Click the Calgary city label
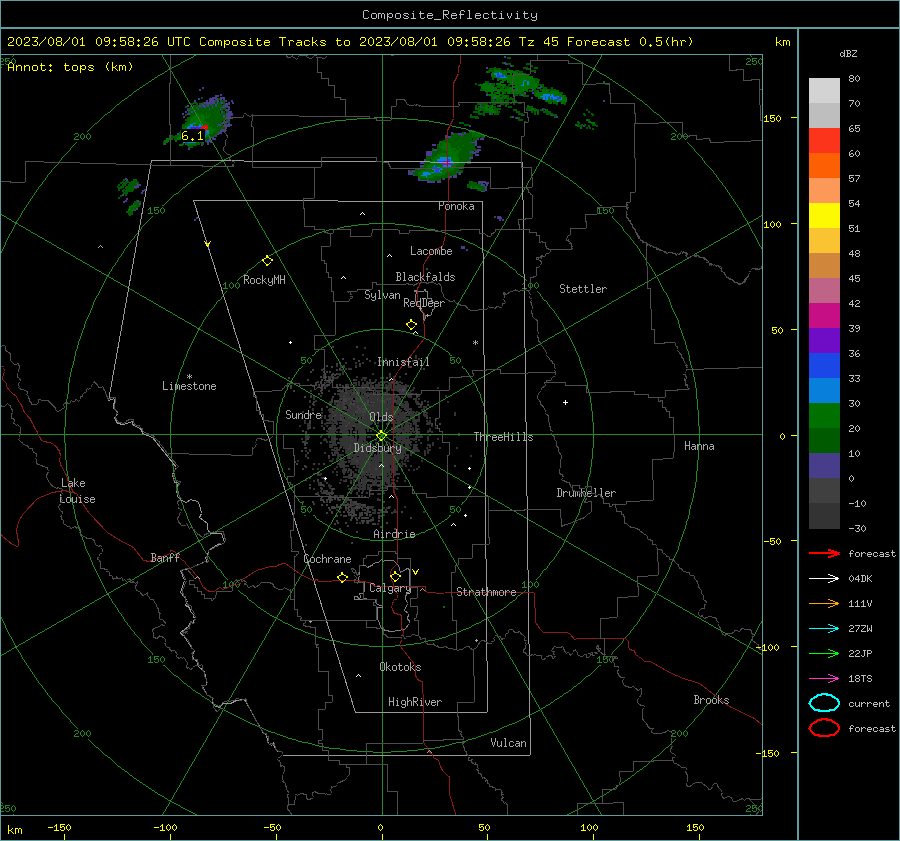Viewport: 900px width, 841px height. coord(390,588)
